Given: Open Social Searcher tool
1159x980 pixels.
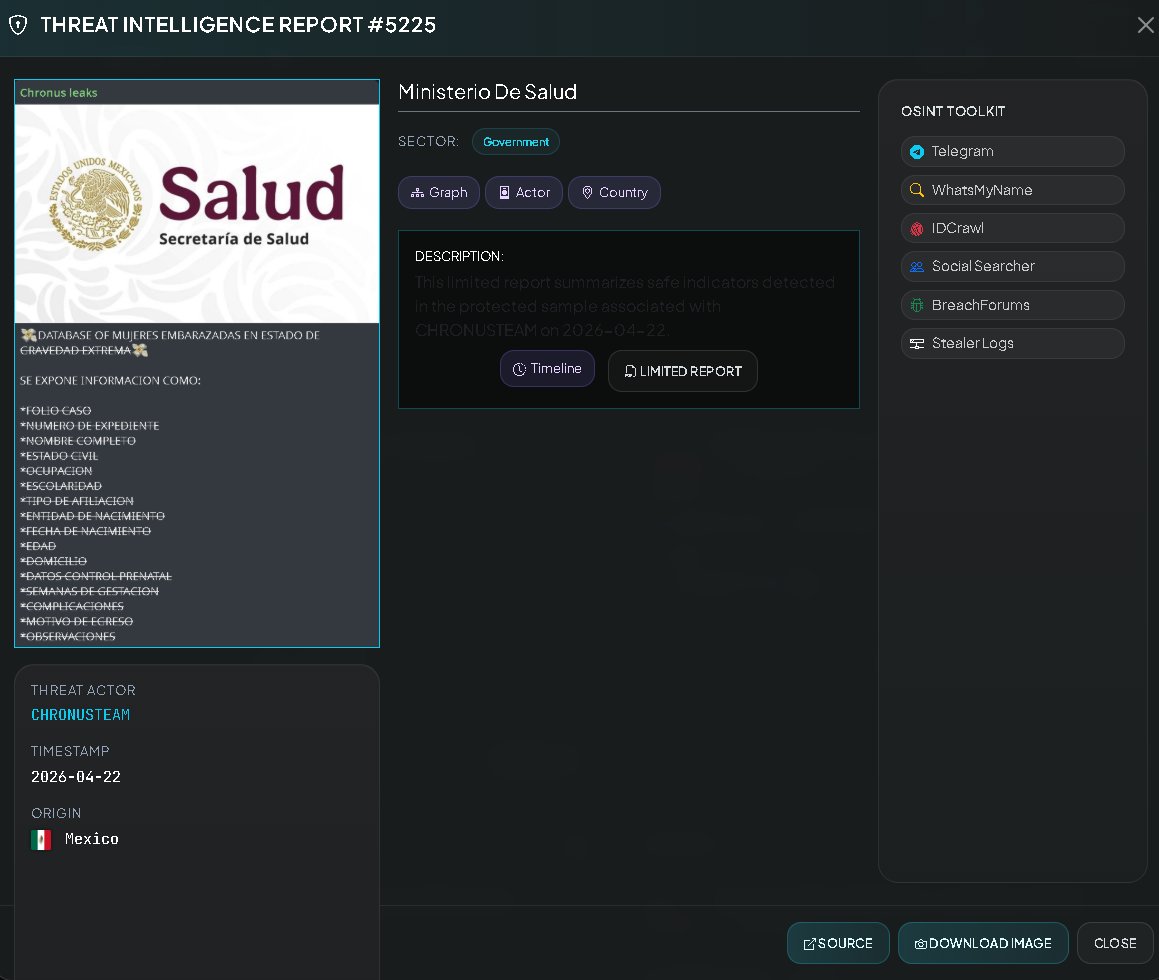Looking at the screenshot, I should point(1013,267).
